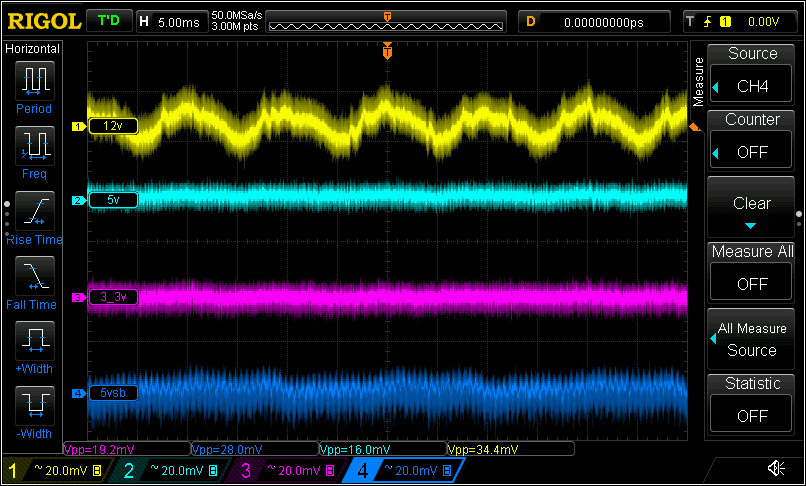Select the Fall Time measurement icon
The width and height of the screenshot is (806, 486).
click(x=34, y=277)
